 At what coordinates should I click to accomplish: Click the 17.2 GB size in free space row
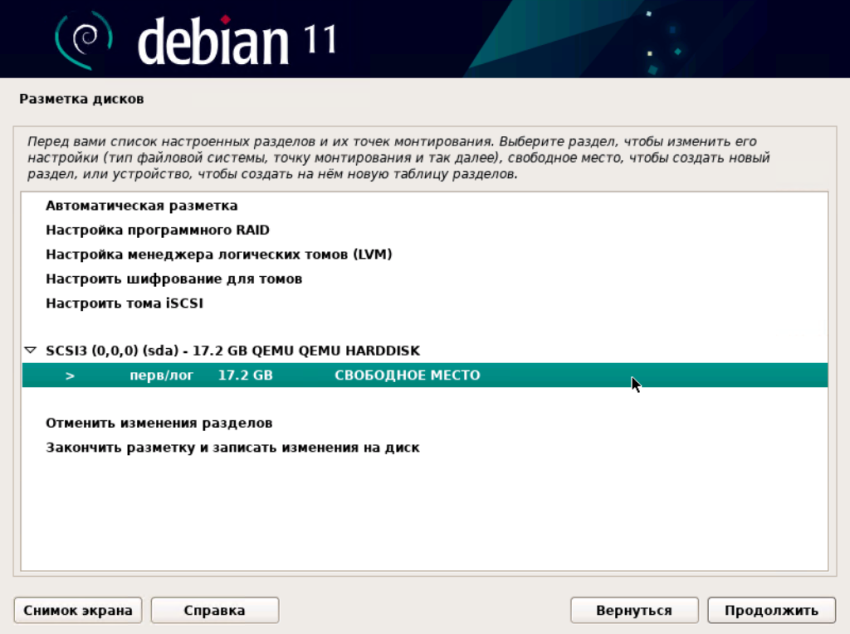coord(245,376)
